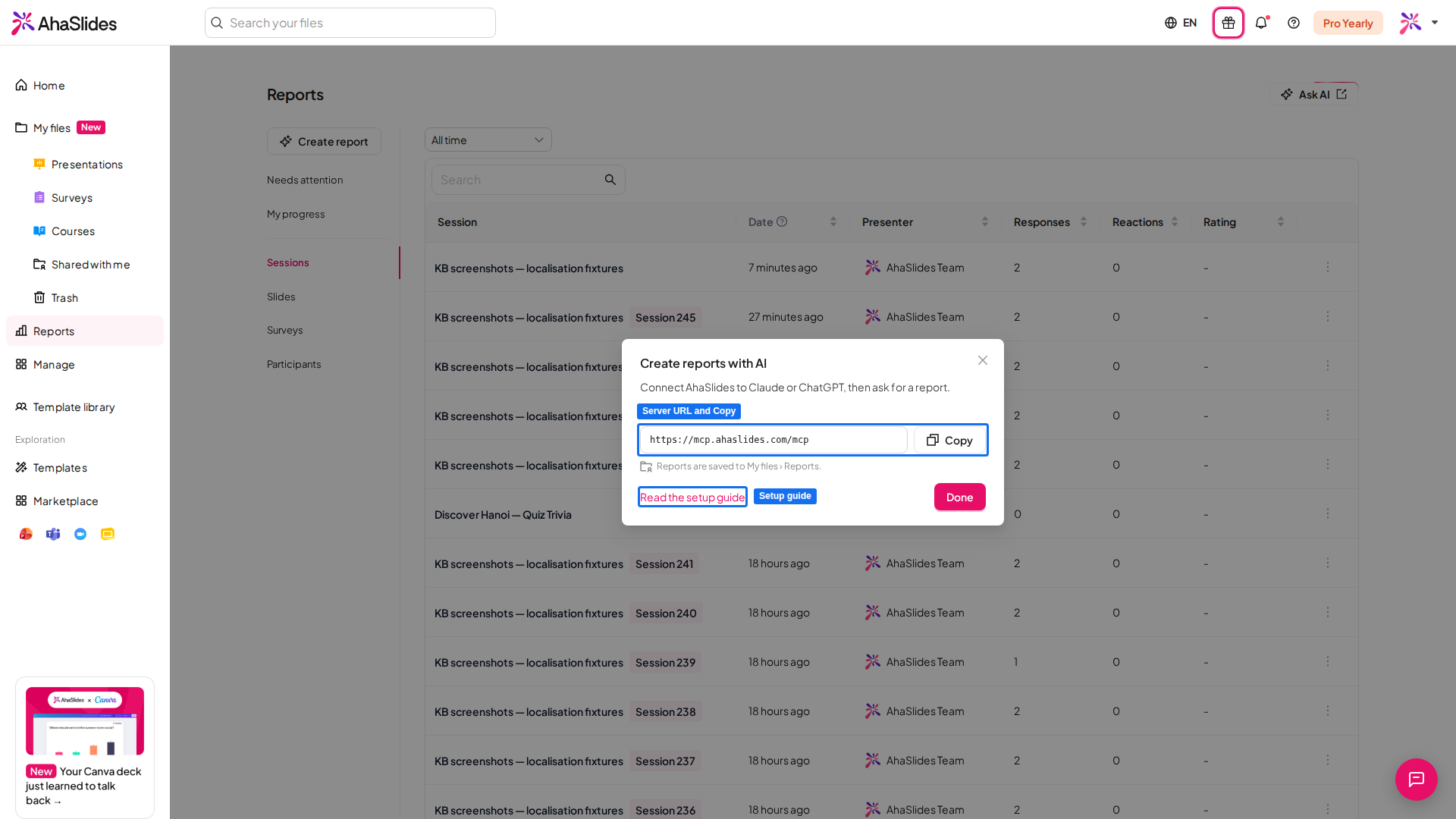The image size is (1456, 819).
Task: Click the Google Slides integration icon
Action: [x=108, y=534]
